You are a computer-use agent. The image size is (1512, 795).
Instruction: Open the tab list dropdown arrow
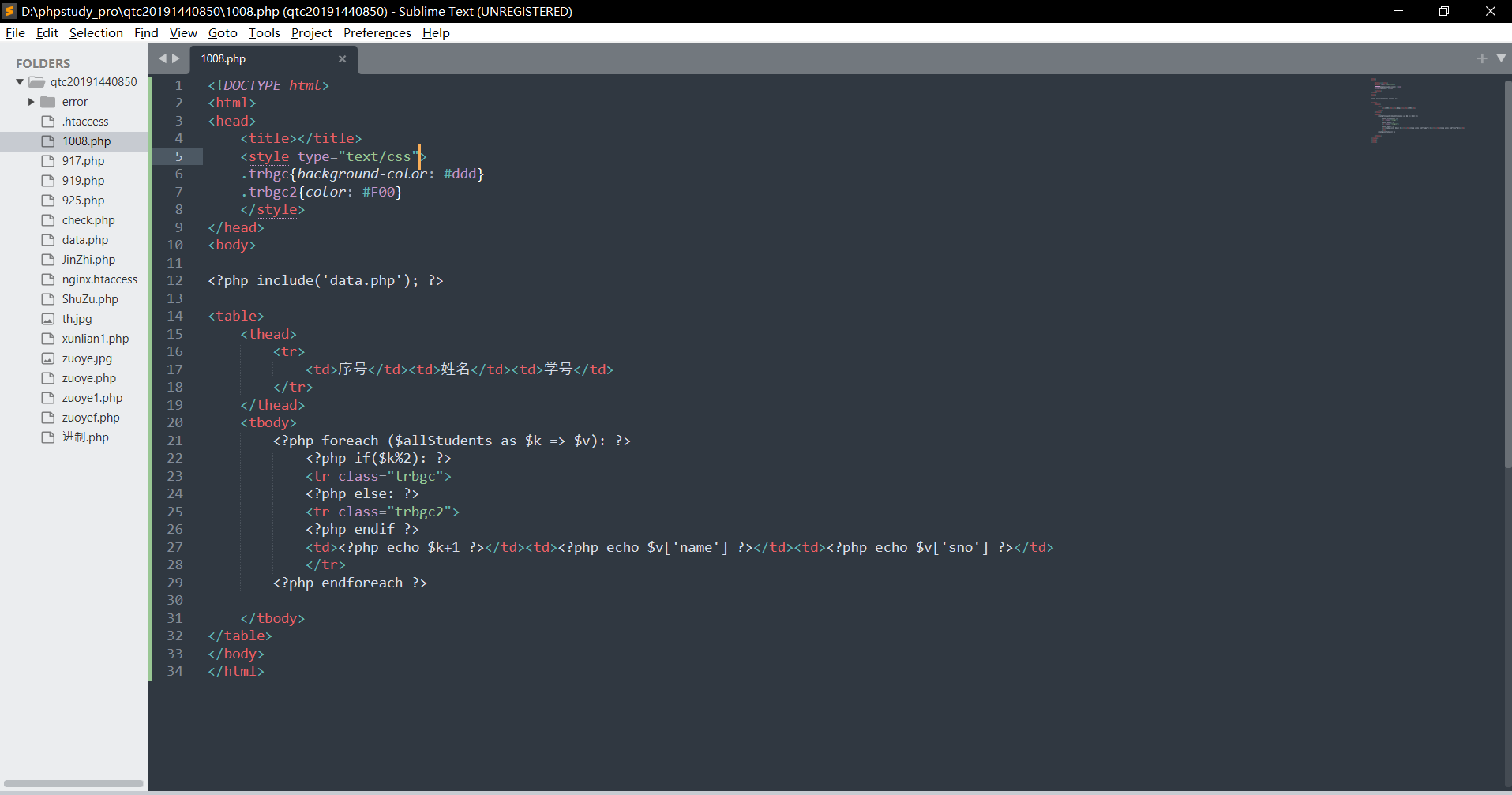click(1501, 58)
